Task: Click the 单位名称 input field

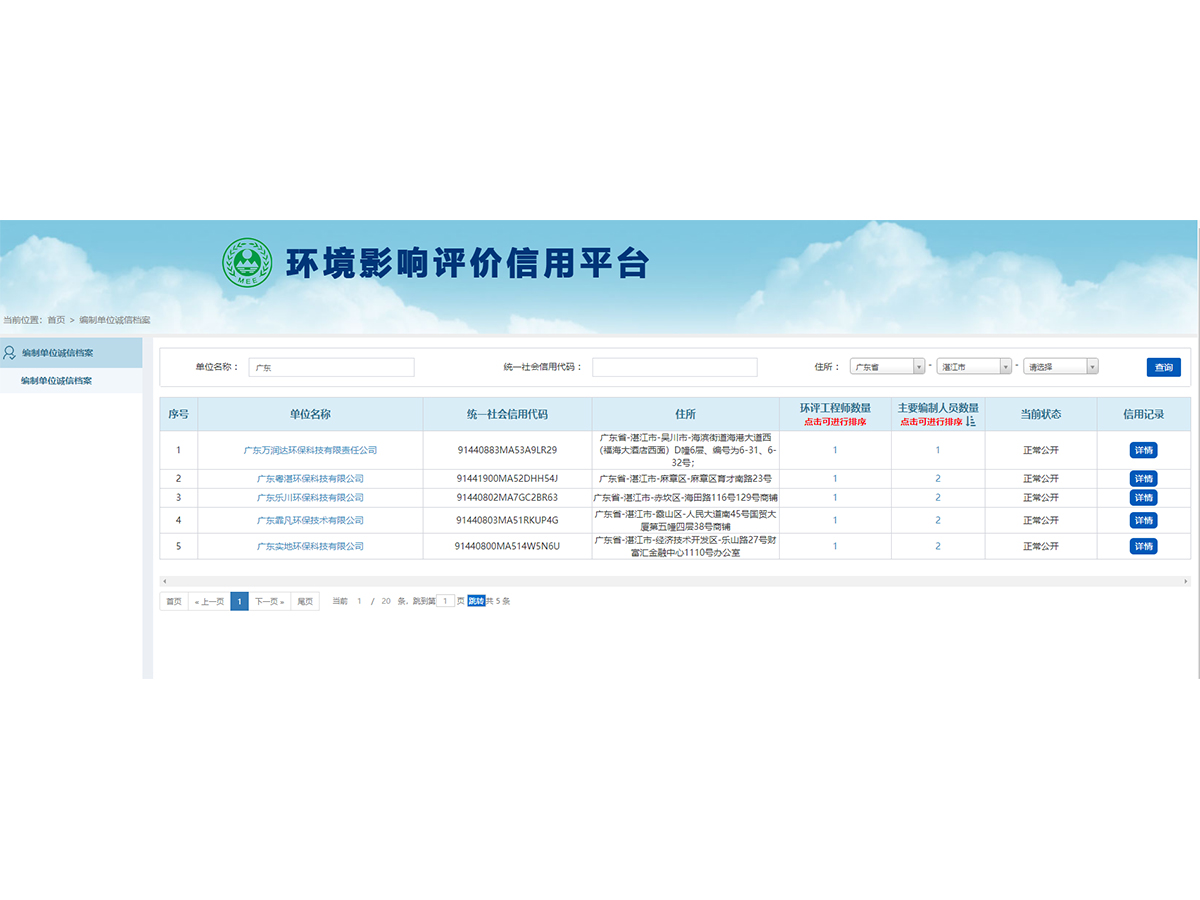Action: pyautogui.click(x=331, y=367)
